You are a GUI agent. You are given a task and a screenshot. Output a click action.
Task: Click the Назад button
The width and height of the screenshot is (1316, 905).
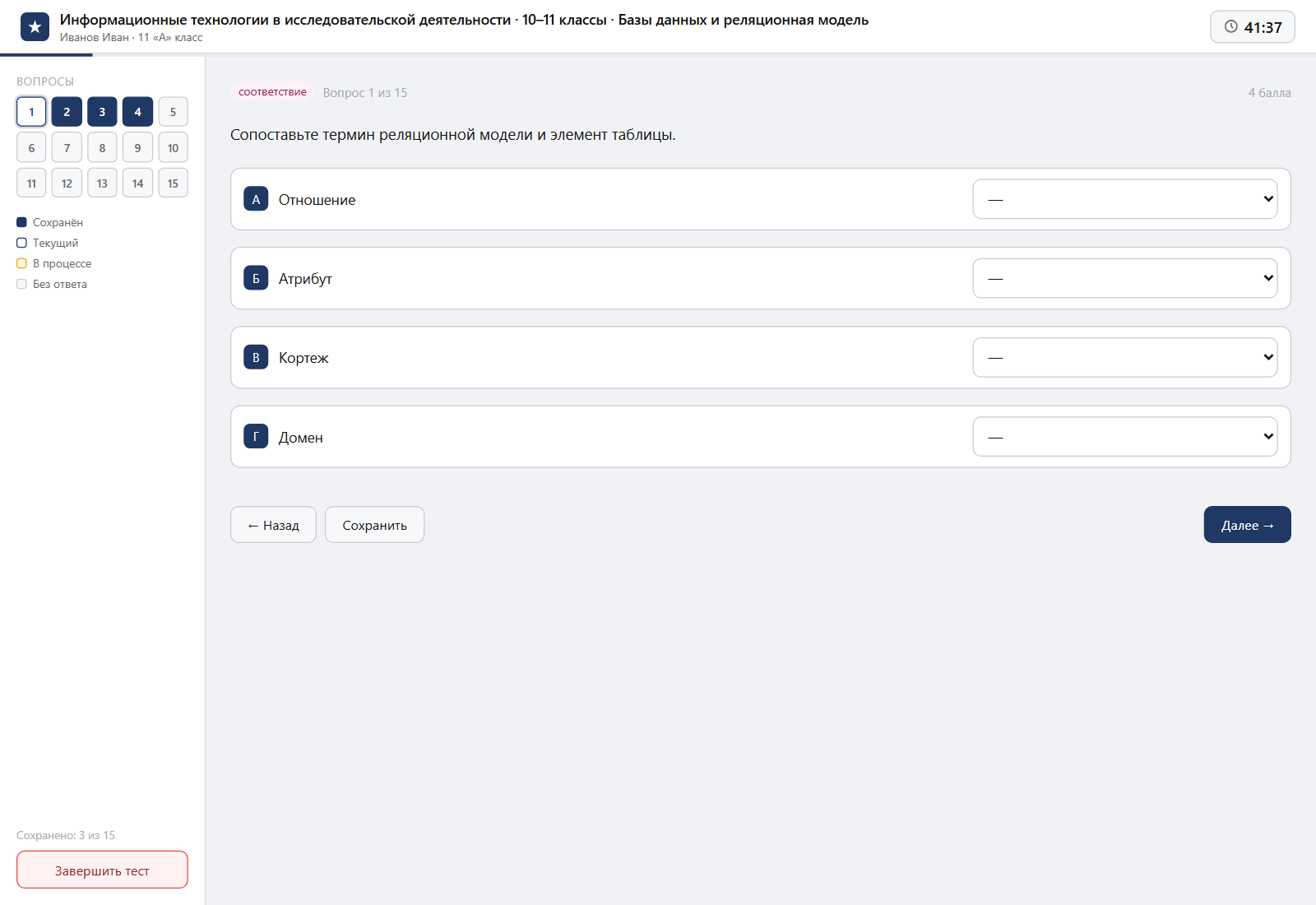pyautogui.click(x=273, y=525)
